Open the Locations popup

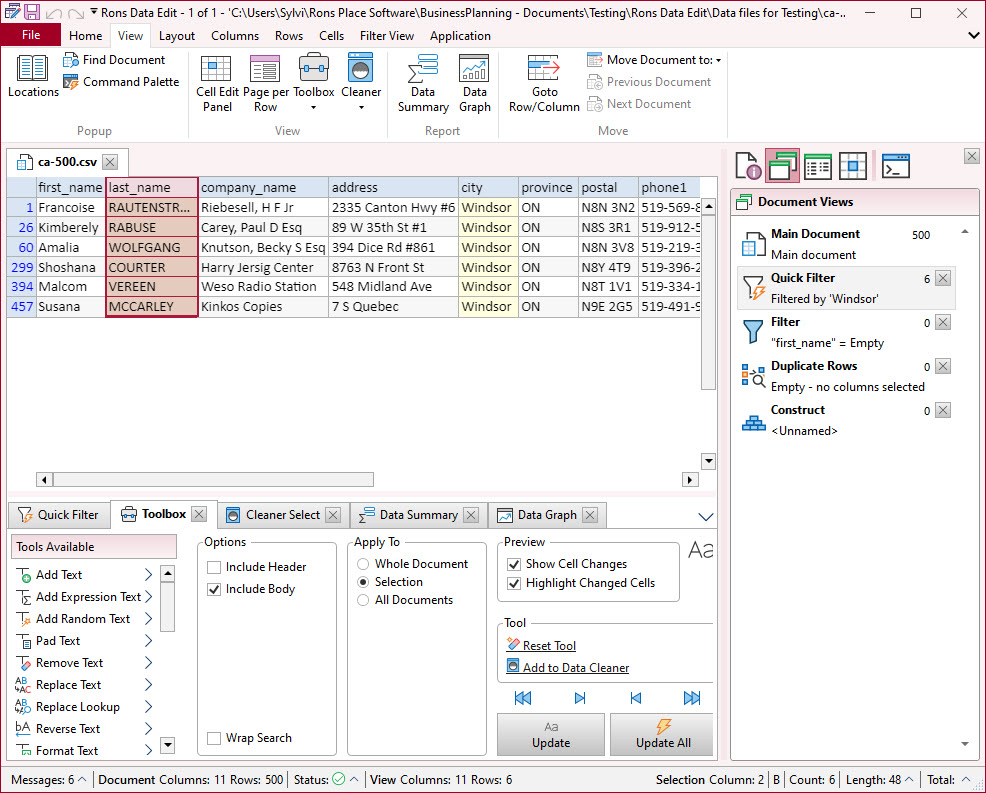point(33,70)
